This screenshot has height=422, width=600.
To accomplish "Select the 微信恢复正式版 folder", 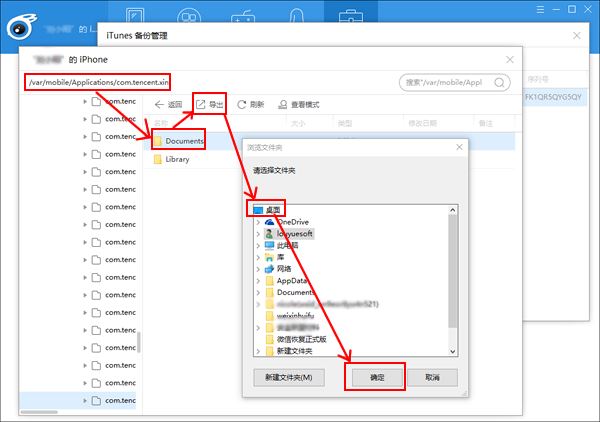I will (296, 339).
